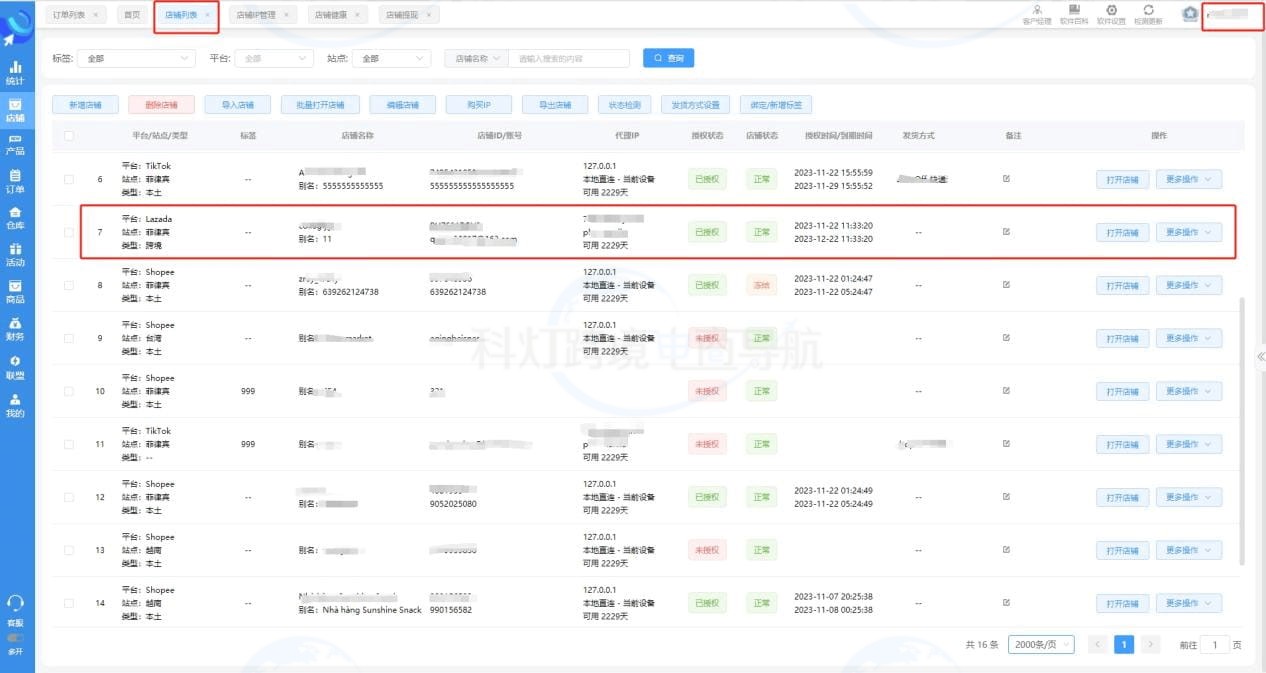Open the 首页 tab
The width and height of the screenshot is (1266, 673).
point(129,14)
